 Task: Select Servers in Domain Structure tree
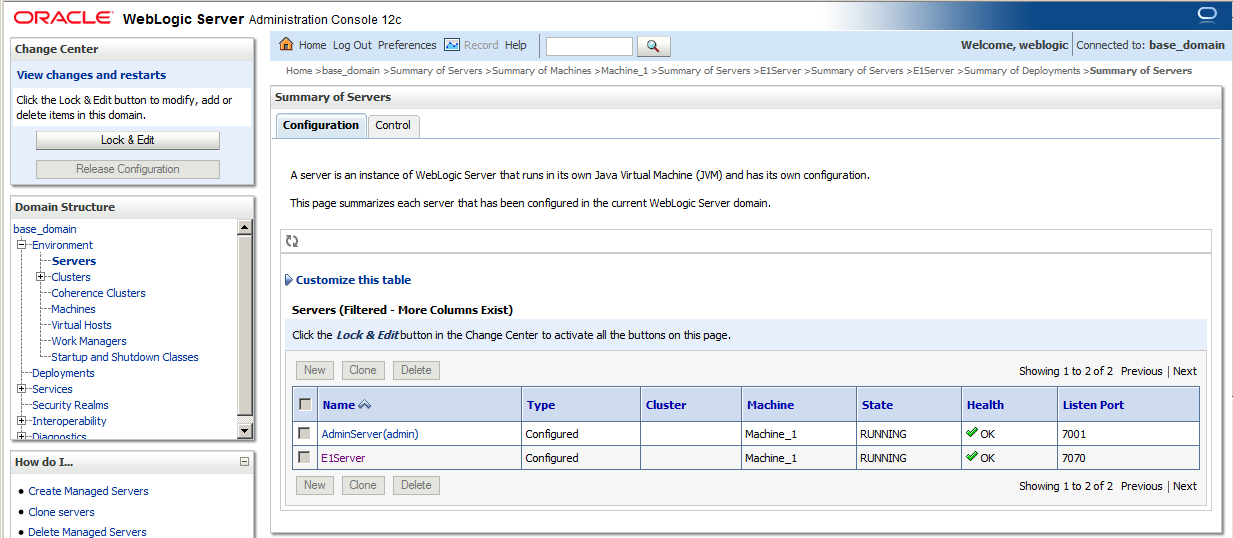pos(74,261)
